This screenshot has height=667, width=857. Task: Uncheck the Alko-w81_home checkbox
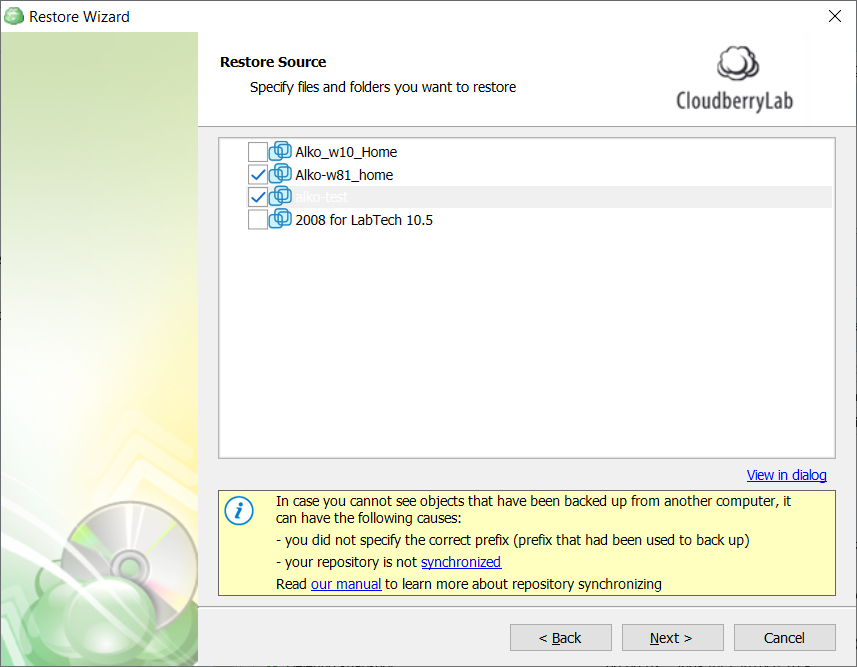click(x=257, y=174)
